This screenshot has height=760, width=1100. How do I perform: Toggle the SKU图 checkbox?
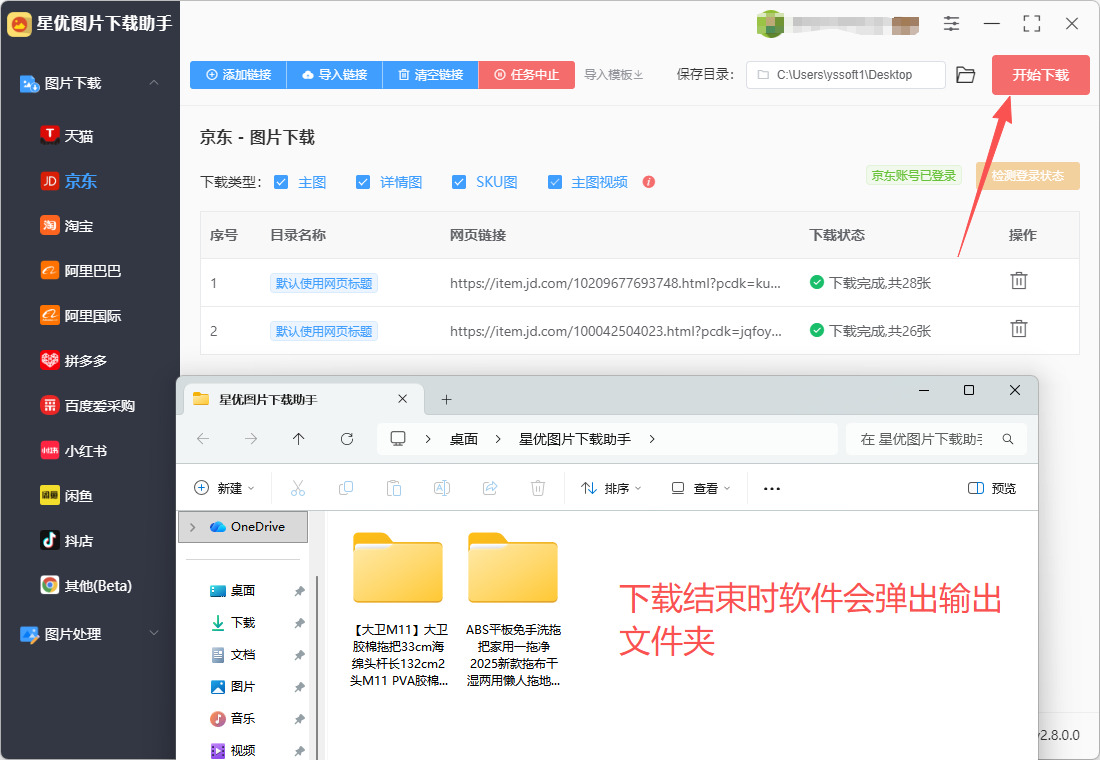click(459, 182)
